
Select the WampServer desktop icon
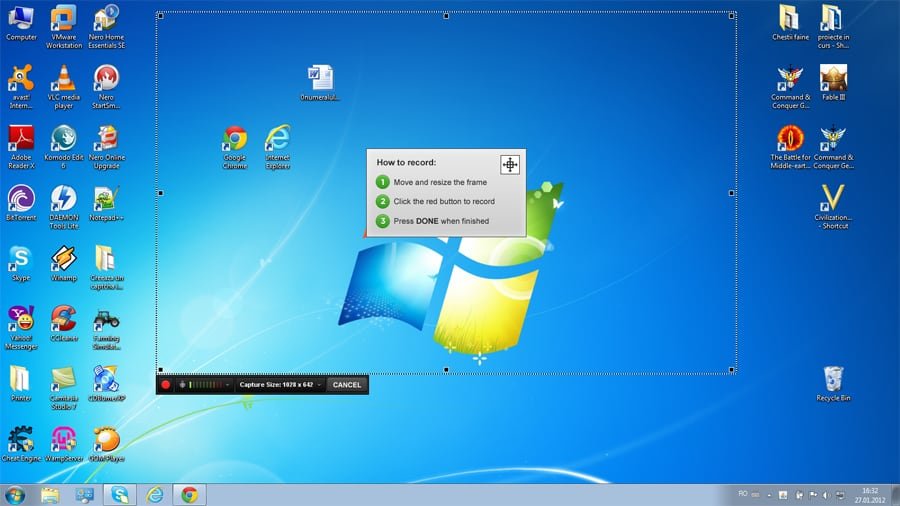pos(64,444)
